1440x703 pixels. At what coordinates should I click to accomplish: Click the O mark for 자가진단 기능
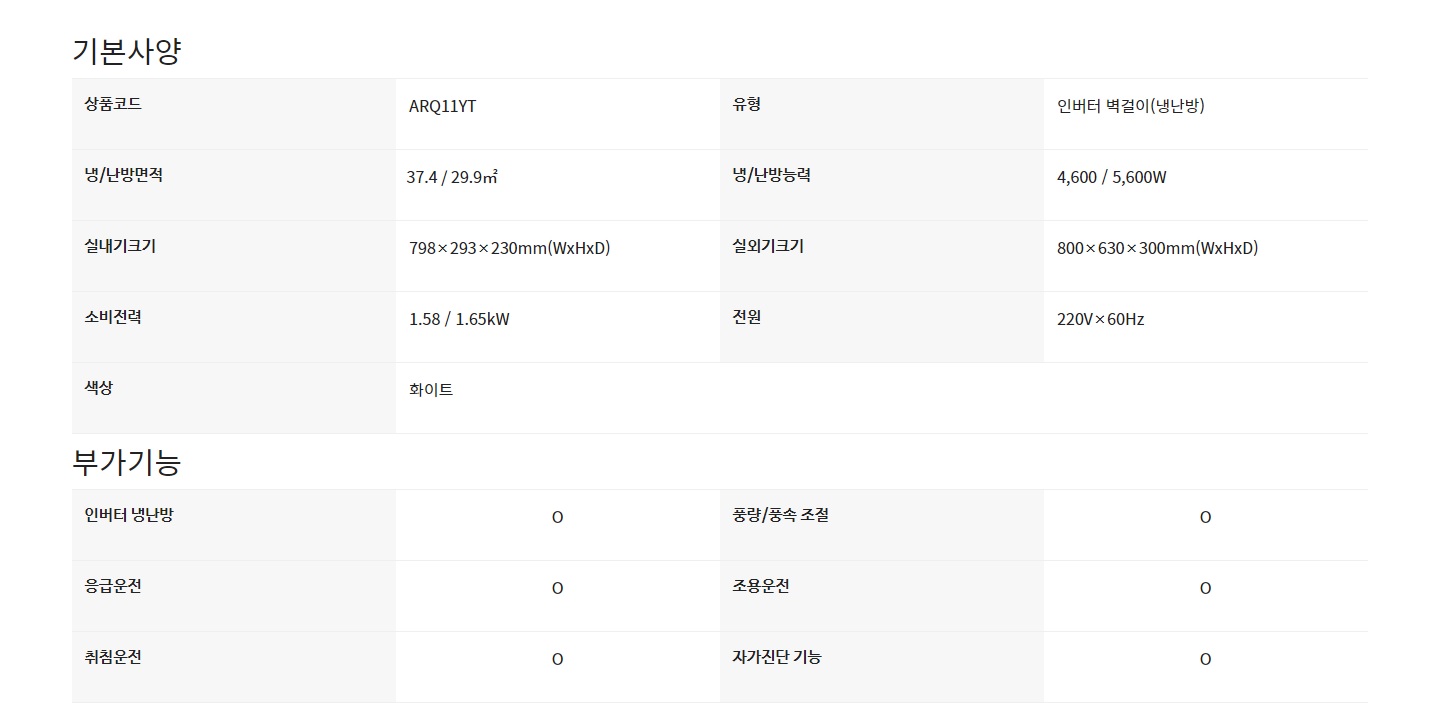pos(1205,659)
